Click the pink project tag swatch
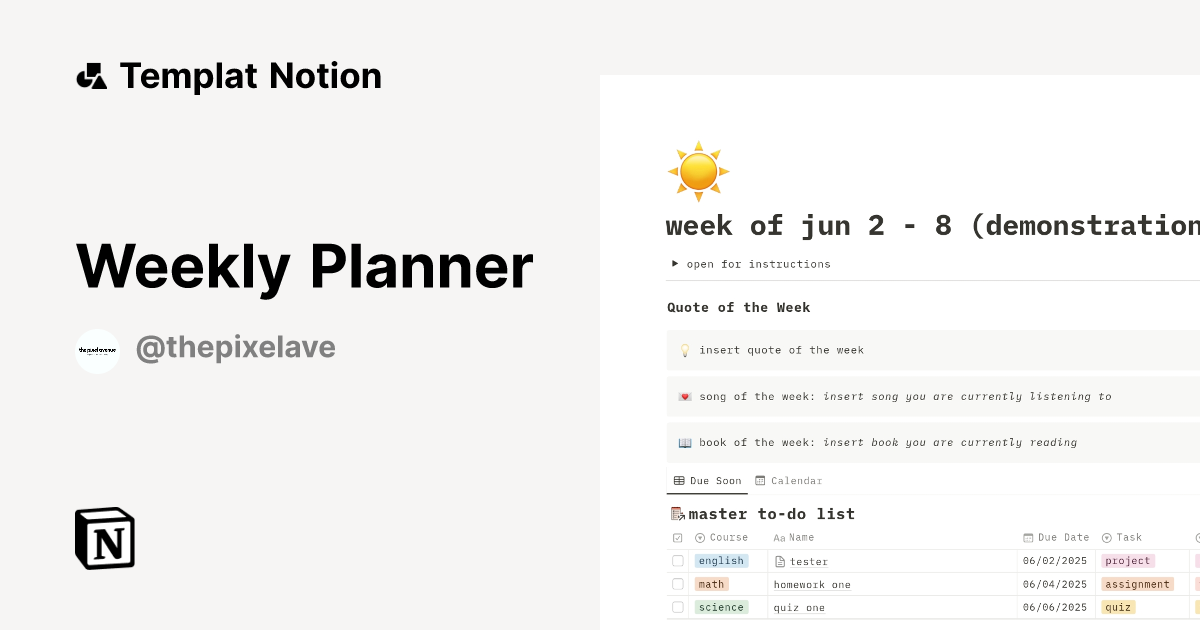1200x630 pixels. click(x=1128, y=561)
